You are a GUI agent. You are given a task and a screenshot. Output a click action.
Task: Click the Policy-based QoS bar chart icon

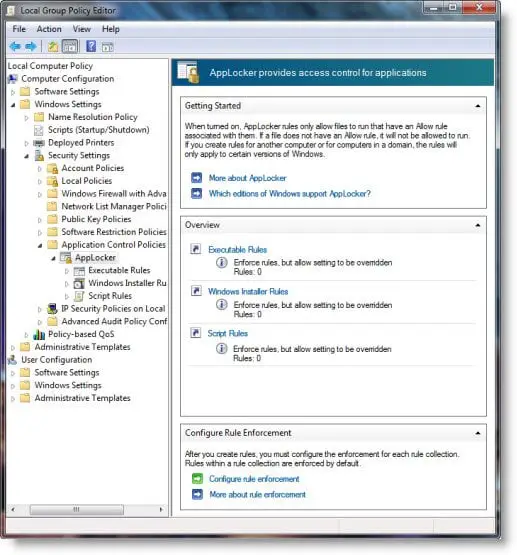click(39, 334)
